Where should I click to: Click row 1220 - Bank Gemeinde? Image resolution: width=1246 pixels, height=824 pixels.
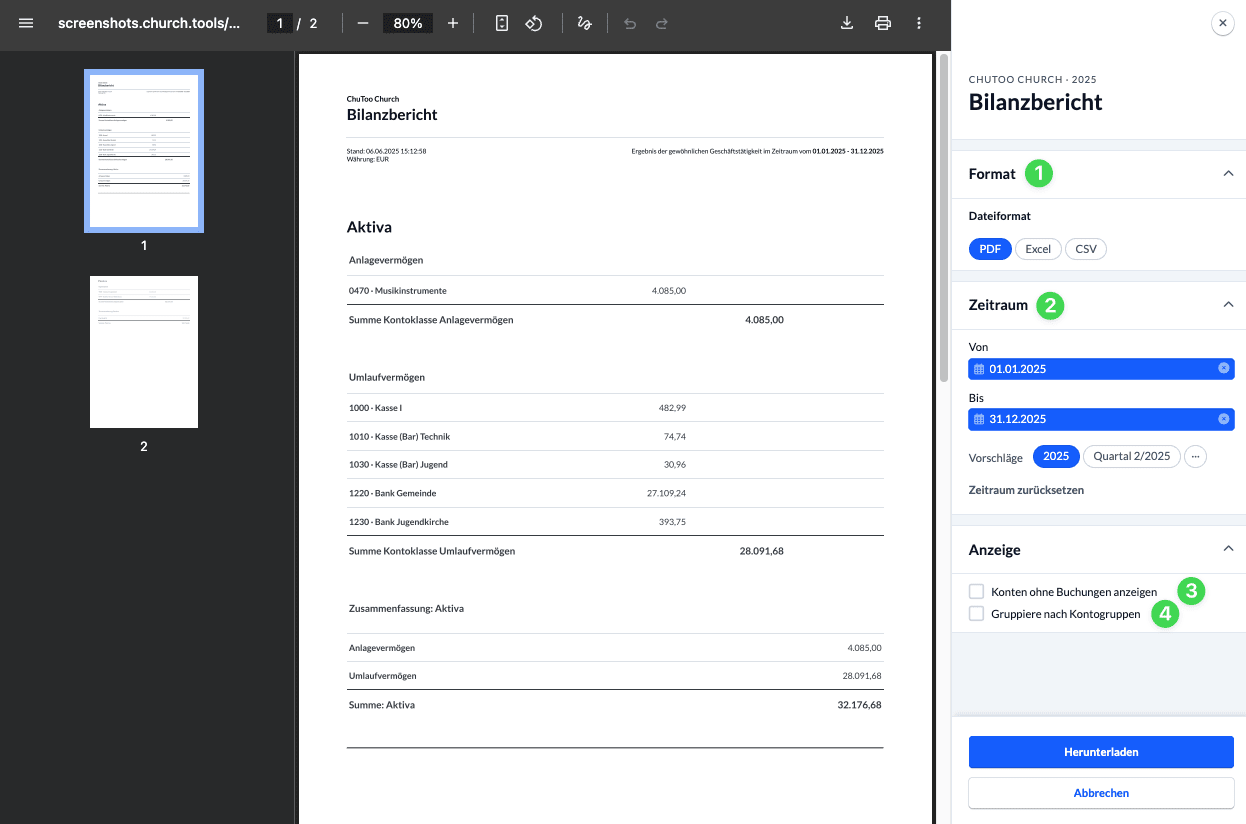615,493
